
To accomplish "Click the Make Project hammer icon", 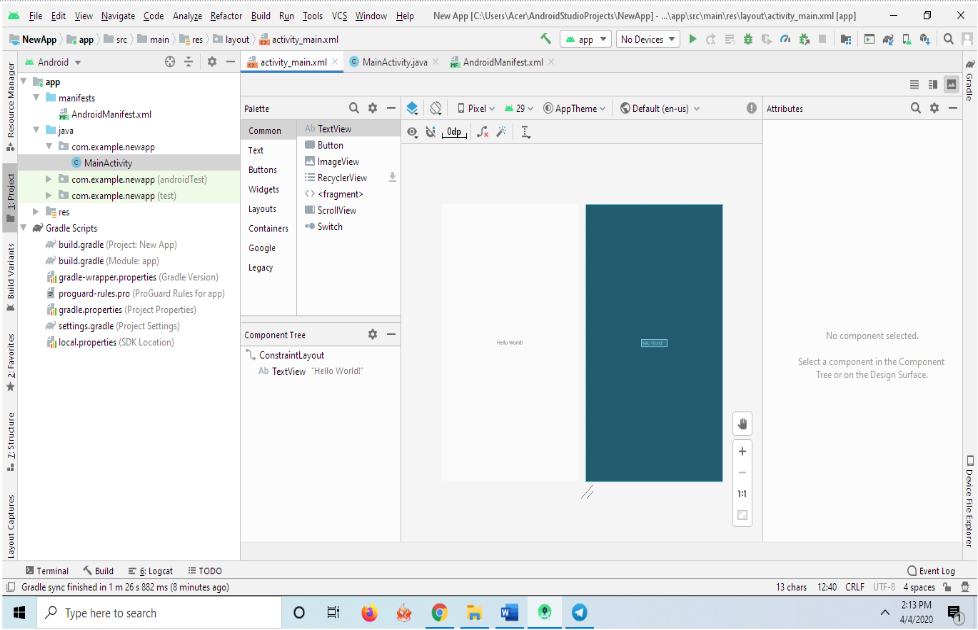I will pos(545,39).
